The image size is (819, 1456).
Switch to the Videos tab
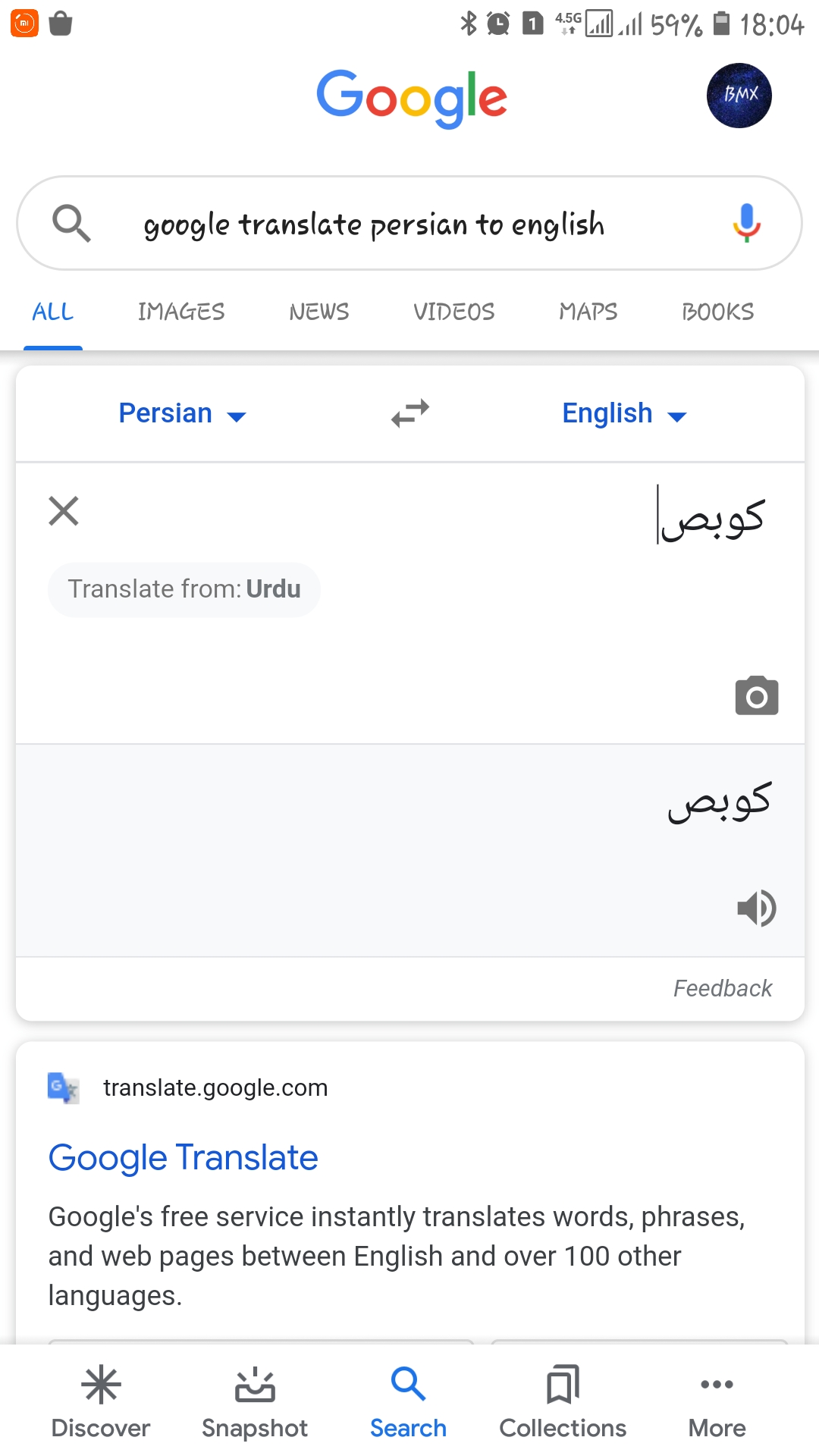coord(453,312)
